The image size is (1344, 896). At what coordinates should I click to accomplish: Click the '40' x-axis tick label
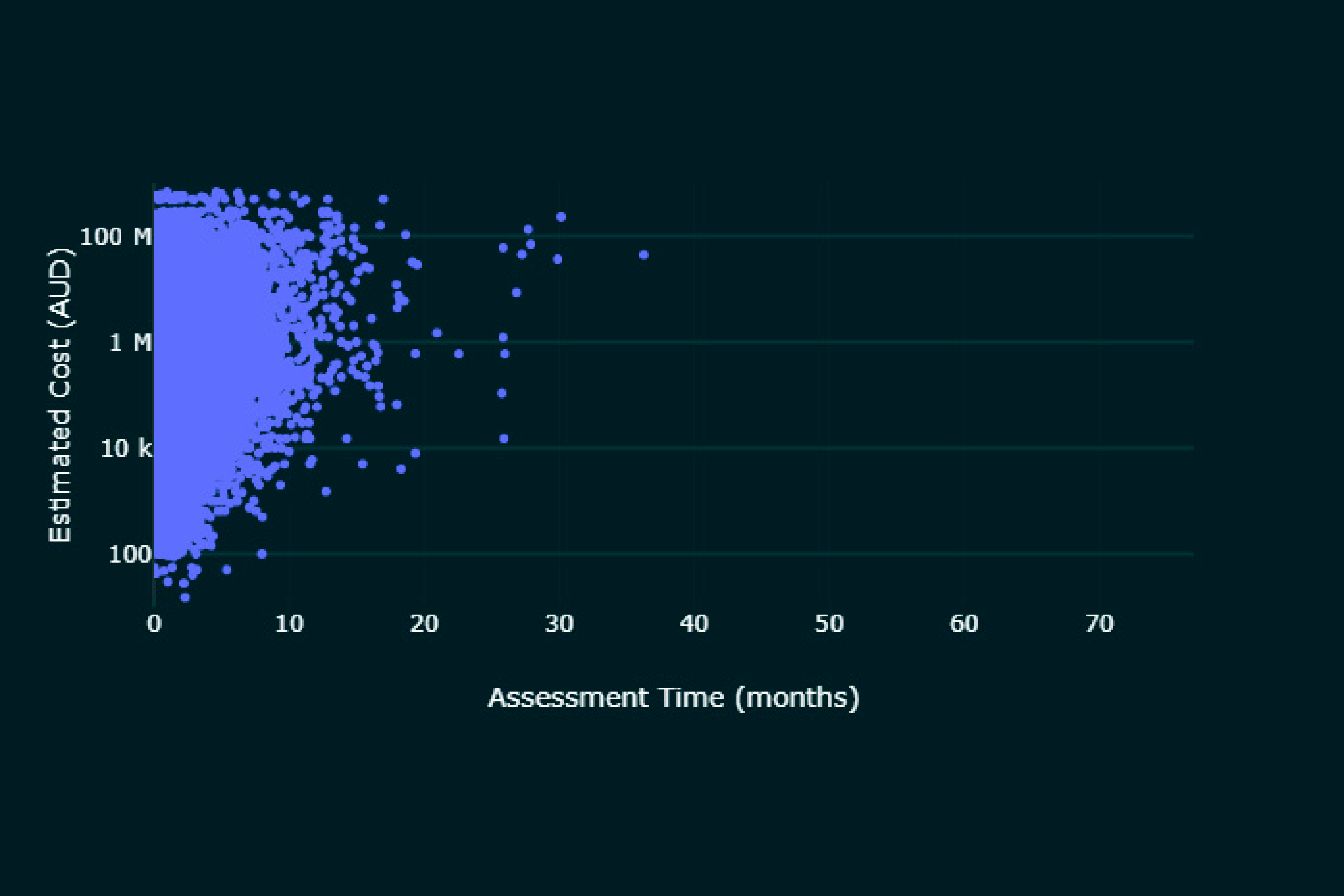(694, 624)
